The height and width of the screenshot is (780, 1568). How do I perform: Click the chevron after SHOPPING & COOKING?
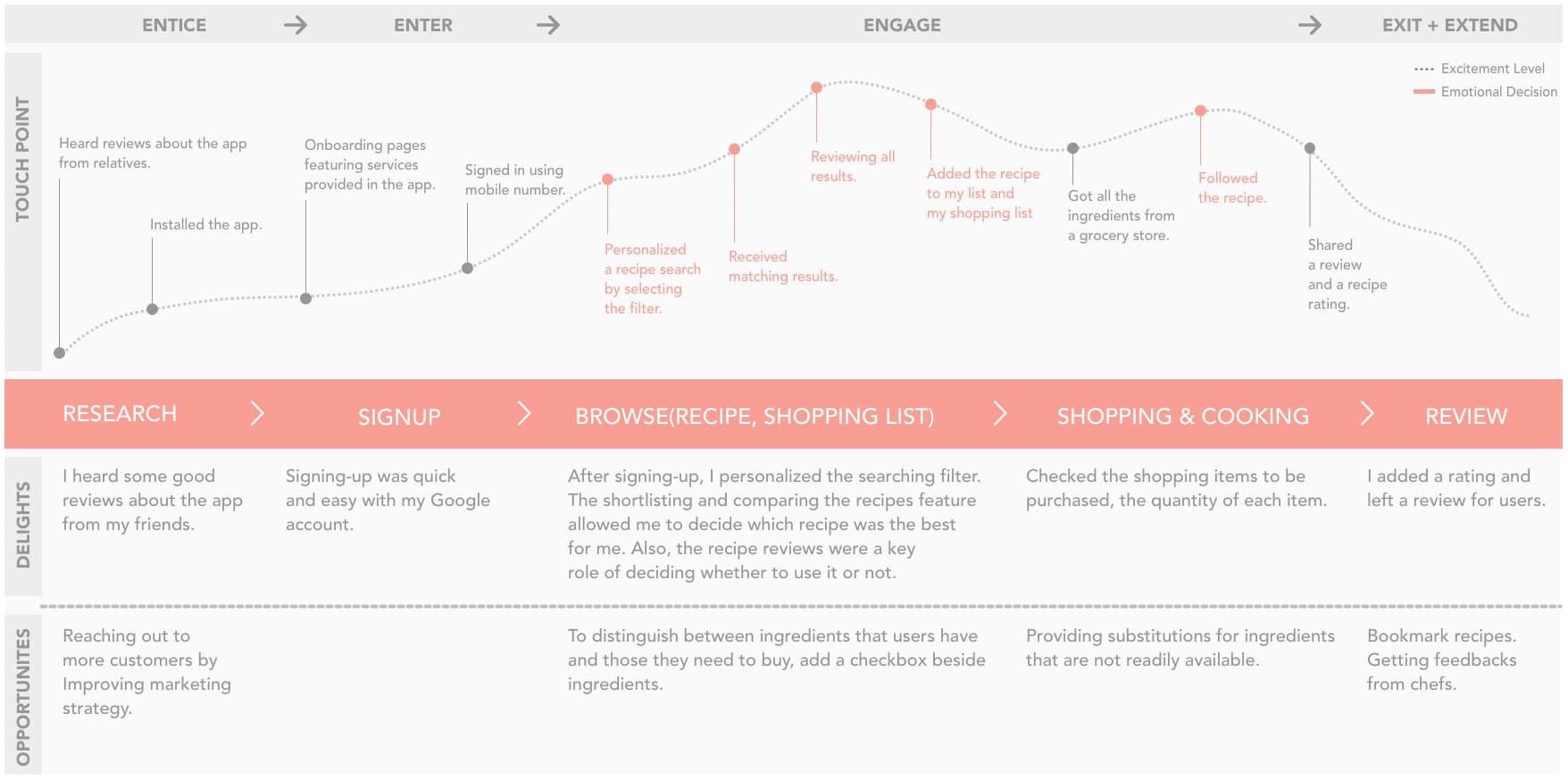(x=1366, y=413)
